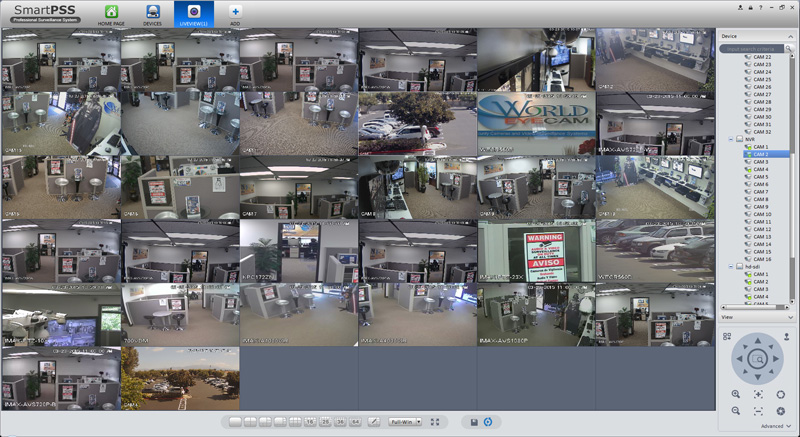Viewport: 800px width, 437px height.
Task: Click the PTZ zoom in magnifier
Action: 735,395
